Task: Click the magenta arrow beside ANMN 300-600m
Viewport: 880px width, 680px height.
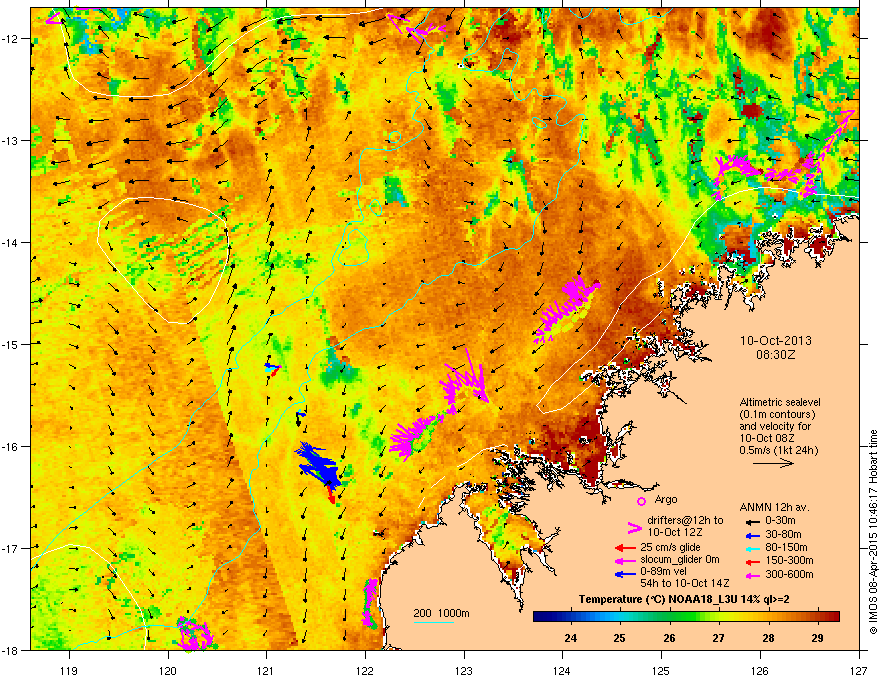Action: pos(751,575)
